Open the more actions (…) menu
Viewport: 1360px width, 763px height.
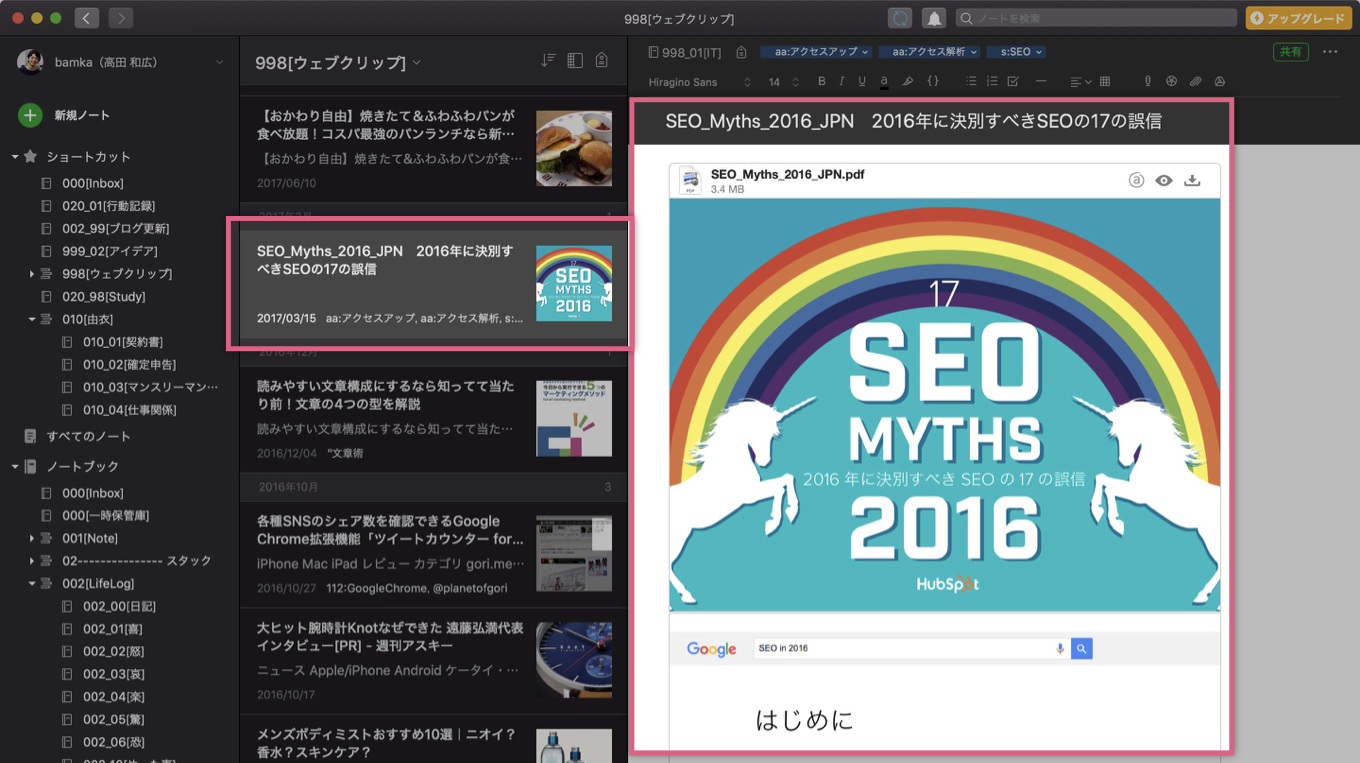[1330, 52]
